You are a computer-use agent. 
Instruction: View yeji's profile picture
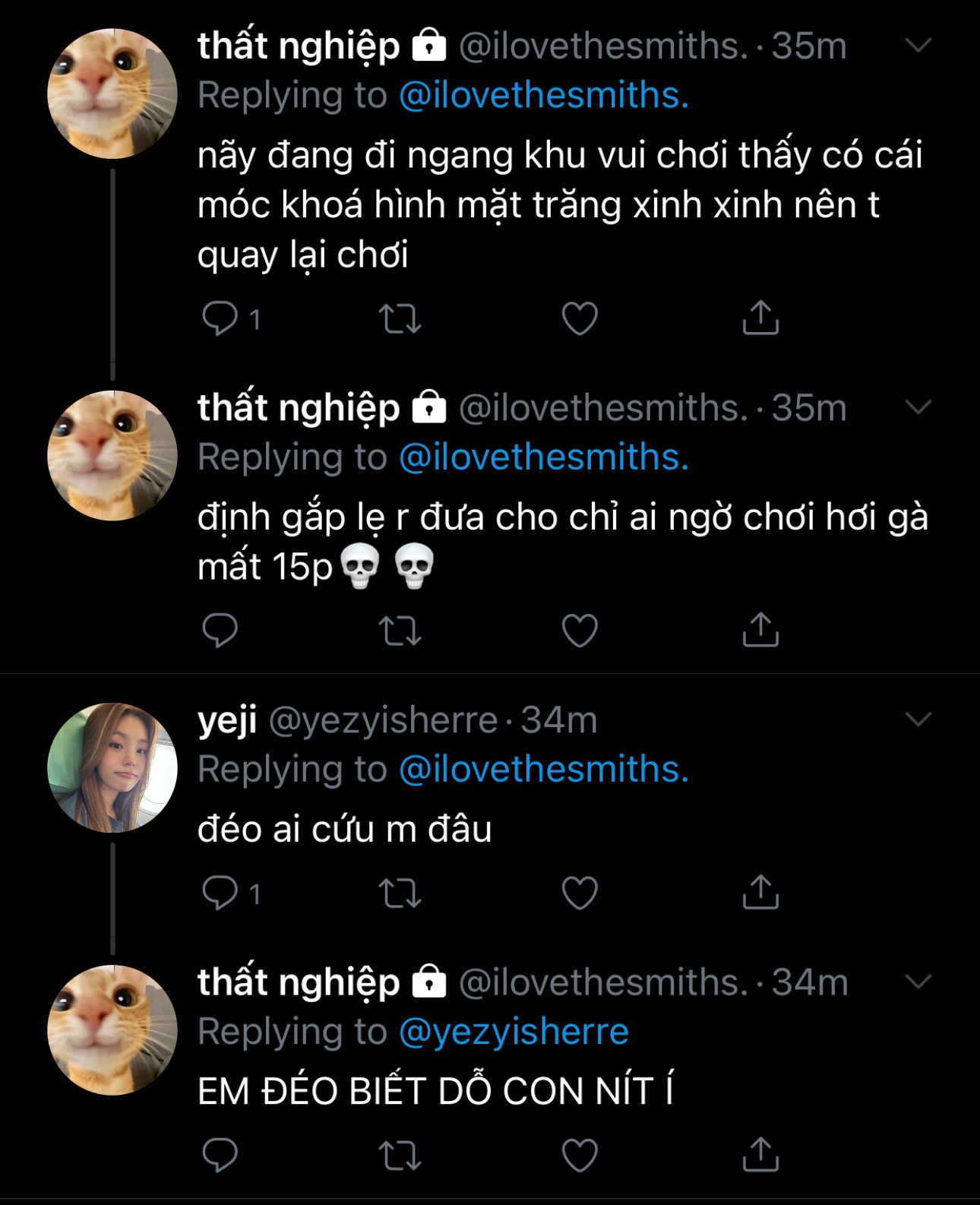pyautogui.click(x=112, y=767)
